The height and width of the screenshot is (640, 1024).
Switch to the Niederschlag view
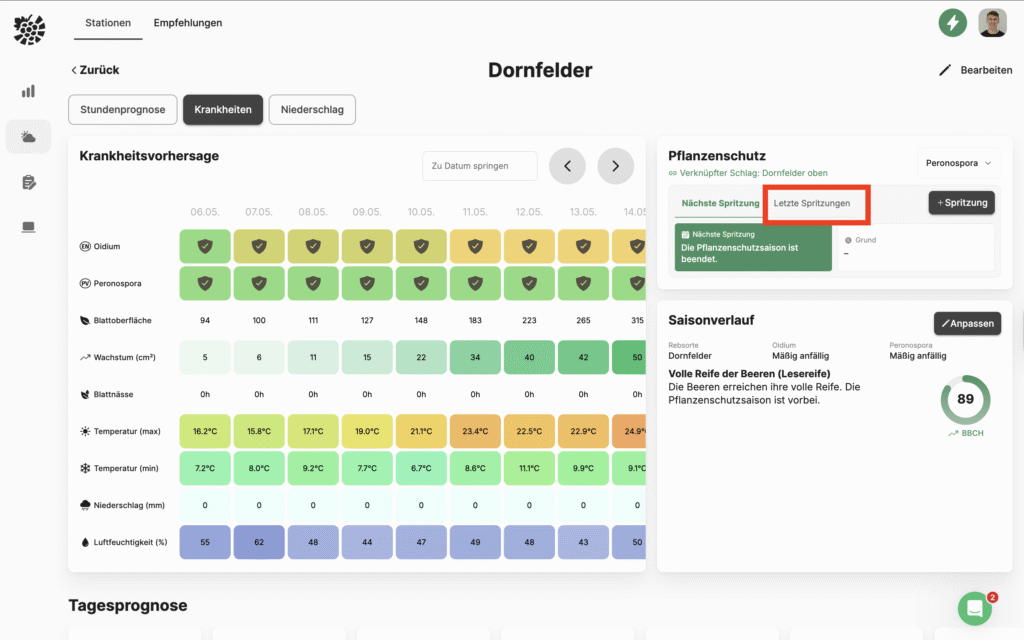(x=312, y=109)
